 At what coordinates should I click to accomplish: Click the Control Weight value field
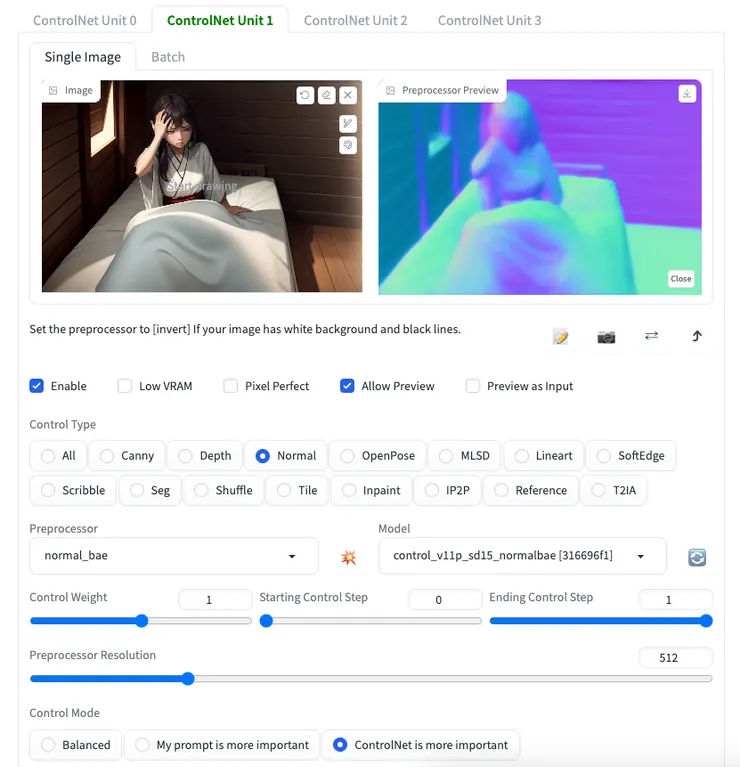215,600
